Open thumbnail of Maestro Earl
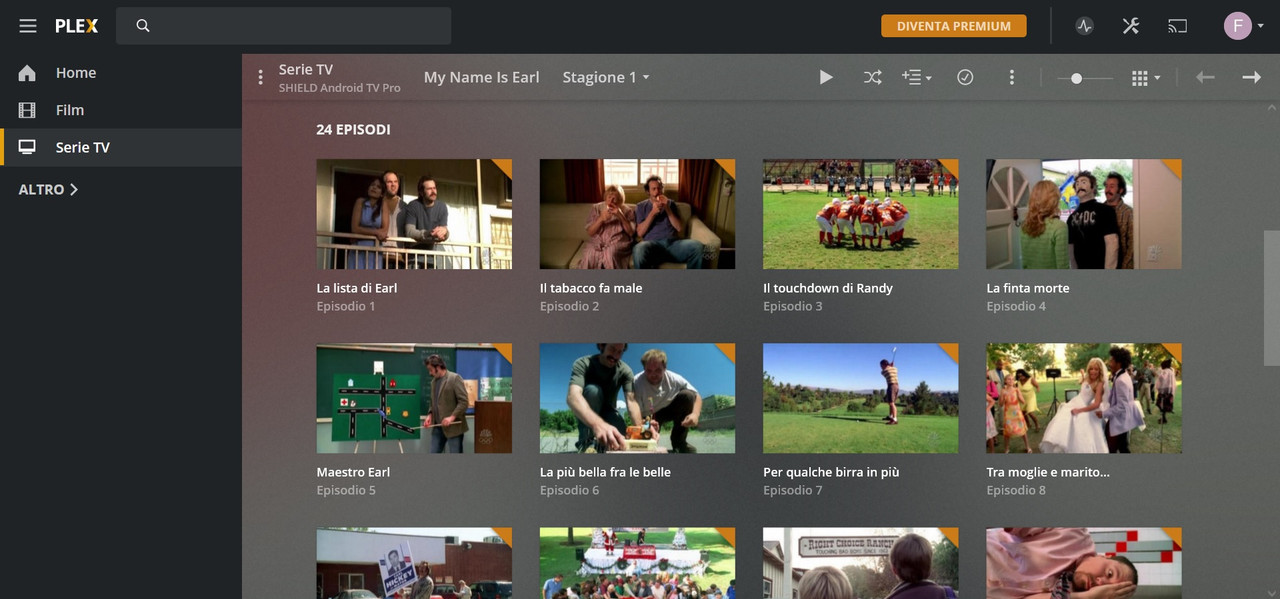The width and height of the screenshot is (1280, 599). point(414,398)
